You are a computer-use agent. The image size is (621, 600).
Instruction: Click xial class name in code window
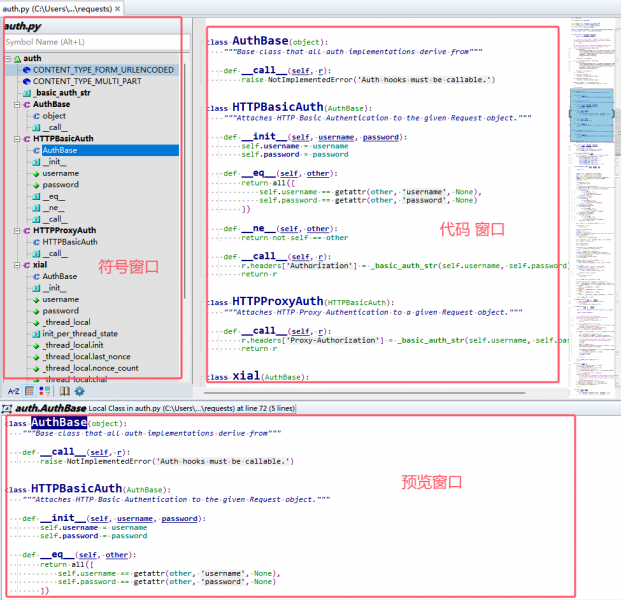pyautogui.click(x=246, y=375)
